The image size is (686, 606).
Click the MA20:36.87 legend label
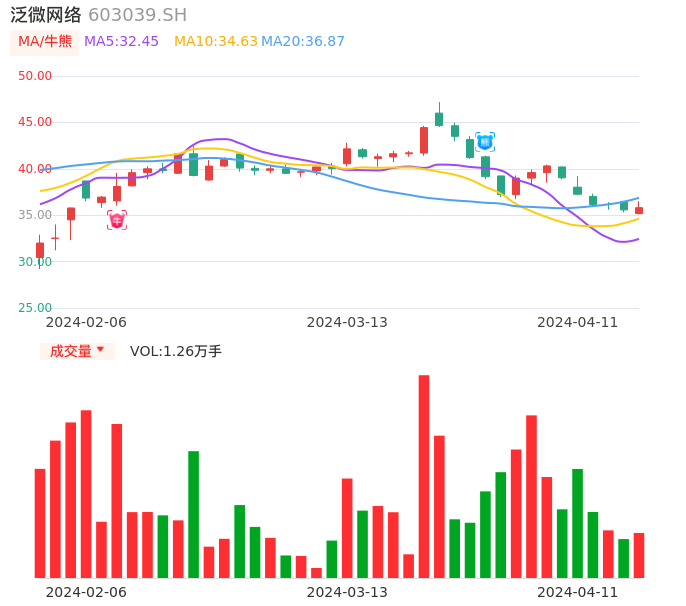pyautogui.click(x=303, y=42)
